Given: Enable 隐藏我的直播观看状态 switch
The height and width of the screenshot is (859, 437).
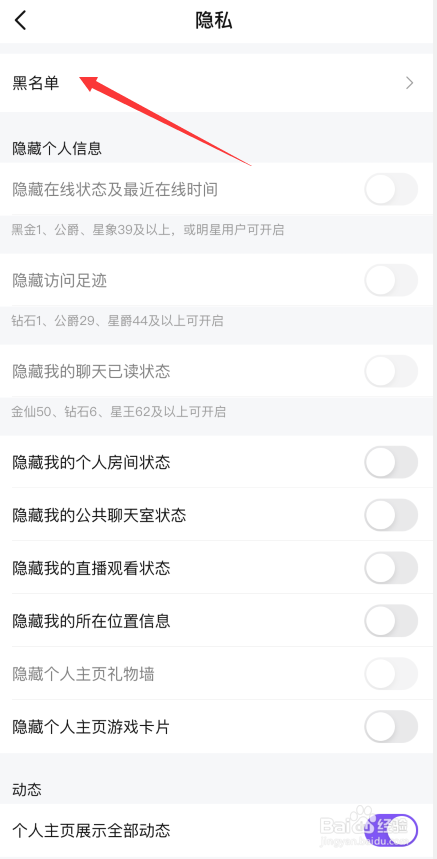Looking at the screenshot, I should pyautogui.click(x=391, y=568).
